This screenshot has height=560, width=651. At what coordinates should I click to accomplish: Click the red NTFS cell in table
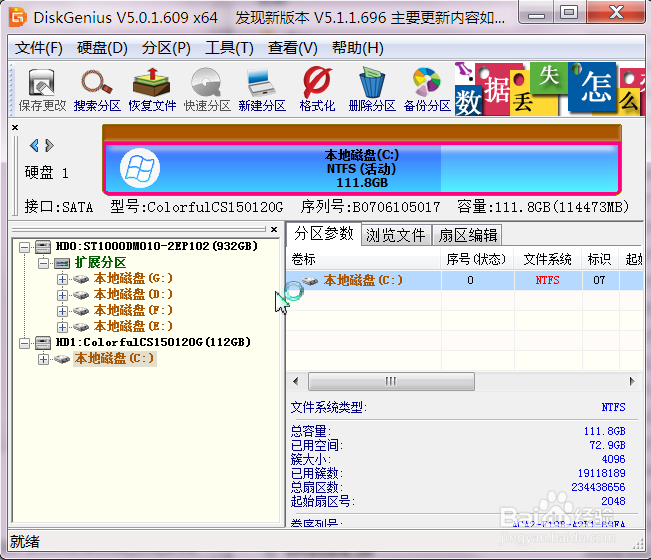tap(548, 281)
